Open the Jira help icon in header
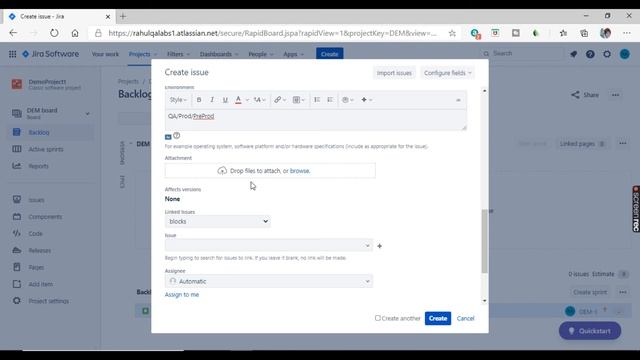Viewport: 640px width, 360px height. pos(590,54)
